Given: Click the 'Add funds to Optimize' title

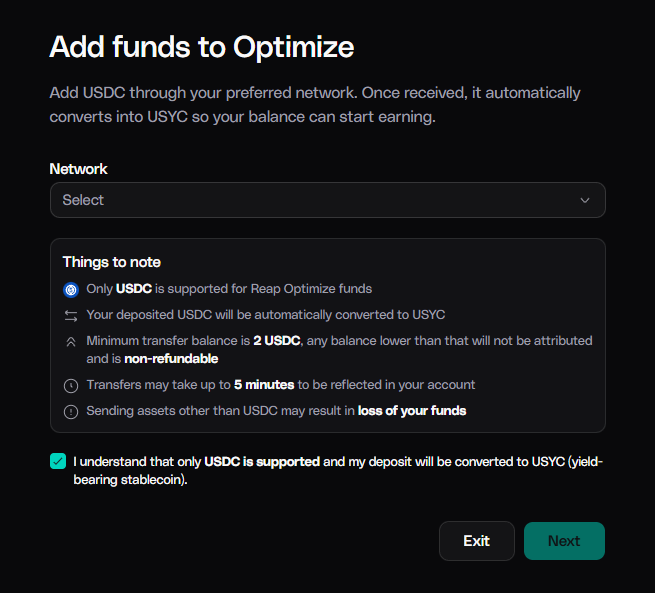Looking at the screenshot, I should [x=202, y=47].
